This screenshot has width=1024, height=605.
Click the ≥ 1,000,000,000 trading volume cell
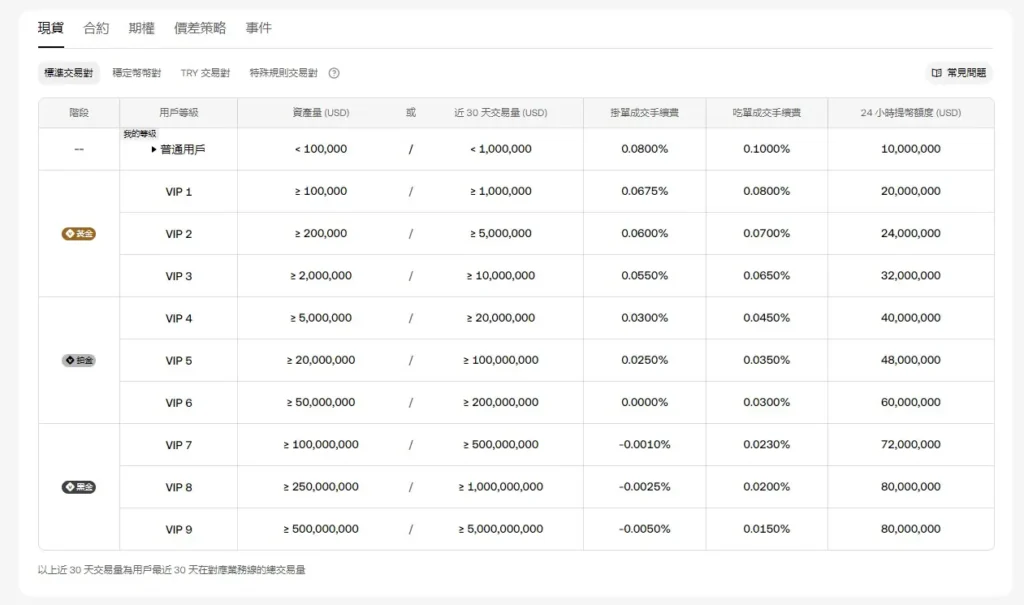(x=501, y=487)
